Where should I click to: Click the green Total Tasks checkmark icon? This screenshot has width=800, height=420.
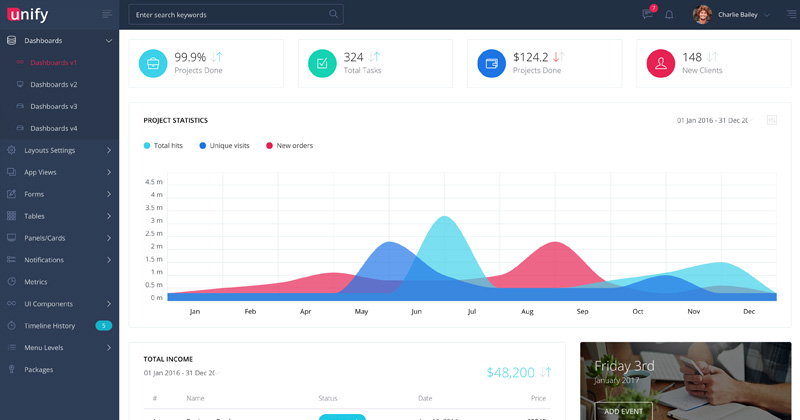pyautogui.click(x=322, y=63)
